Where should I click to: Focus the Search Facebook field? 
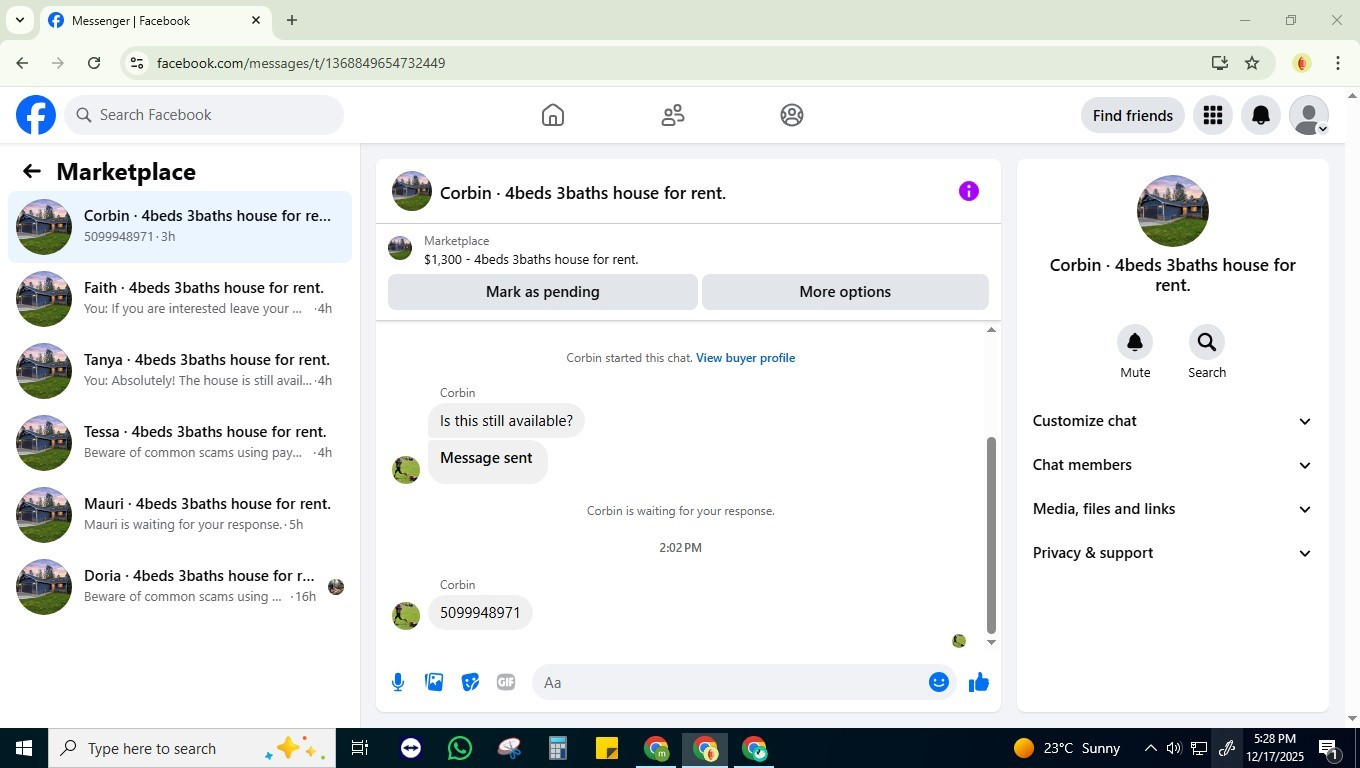point(205,115)
